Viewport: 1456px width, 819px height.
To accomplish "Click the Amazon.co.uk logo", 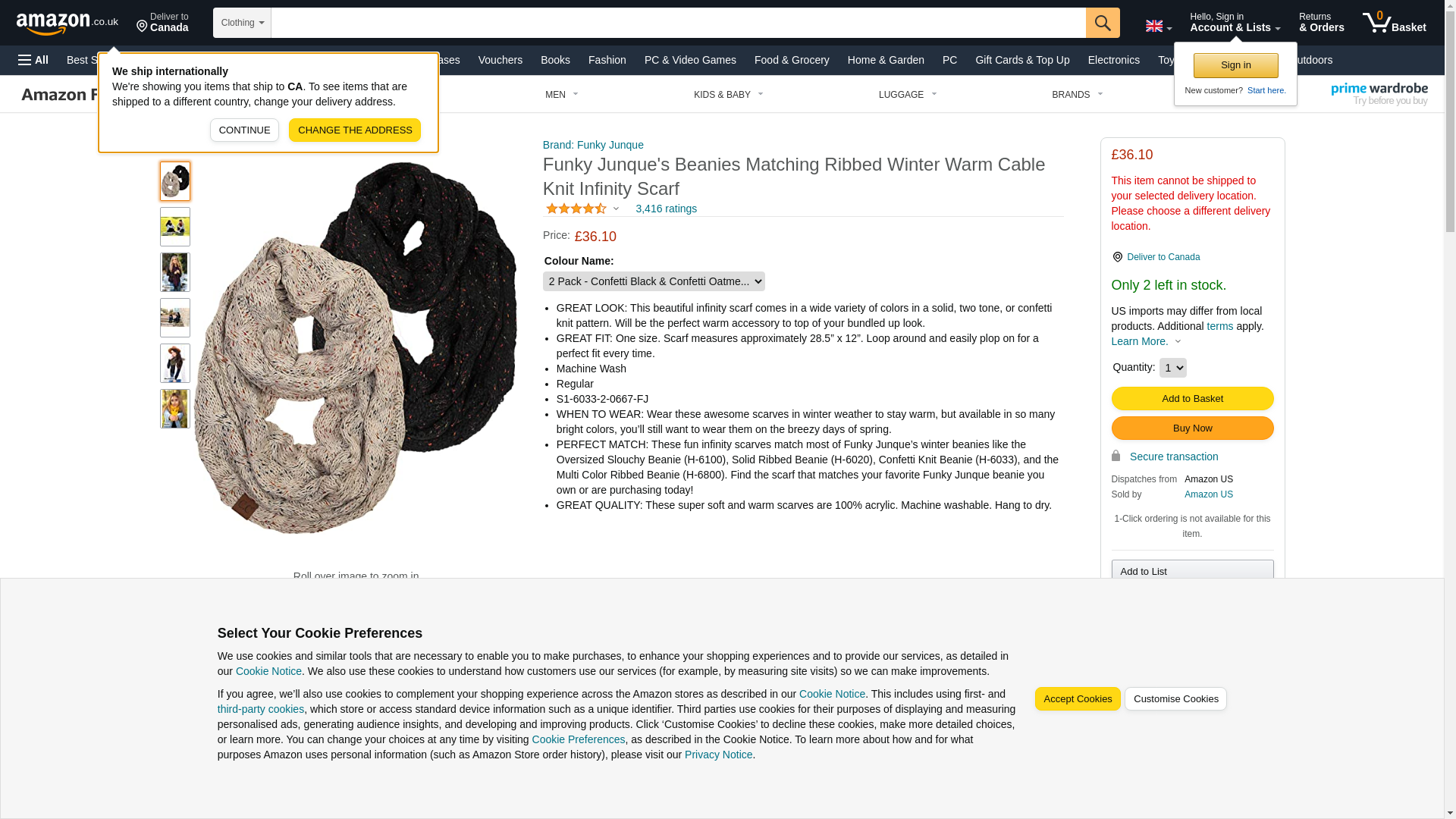I will point(67,23).
